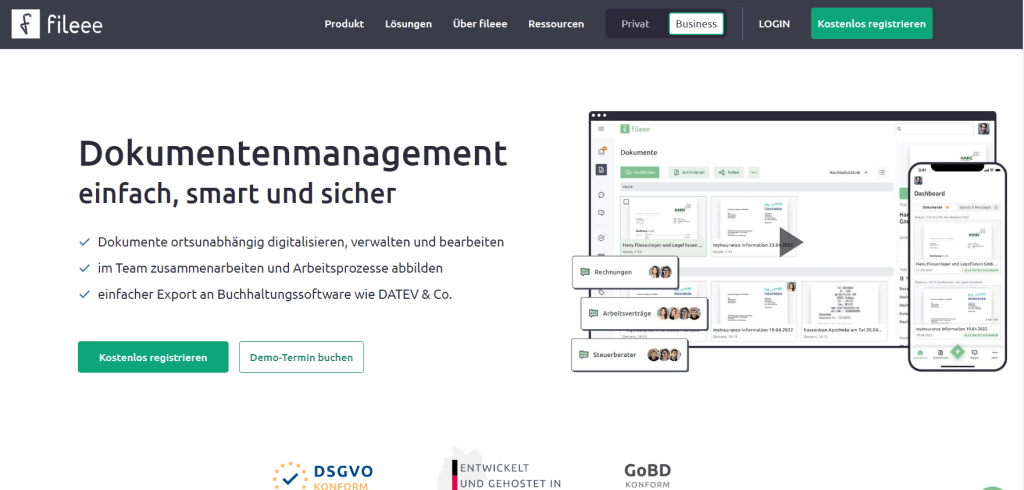Click hamburger menu icon in mockup

[601, 129]
